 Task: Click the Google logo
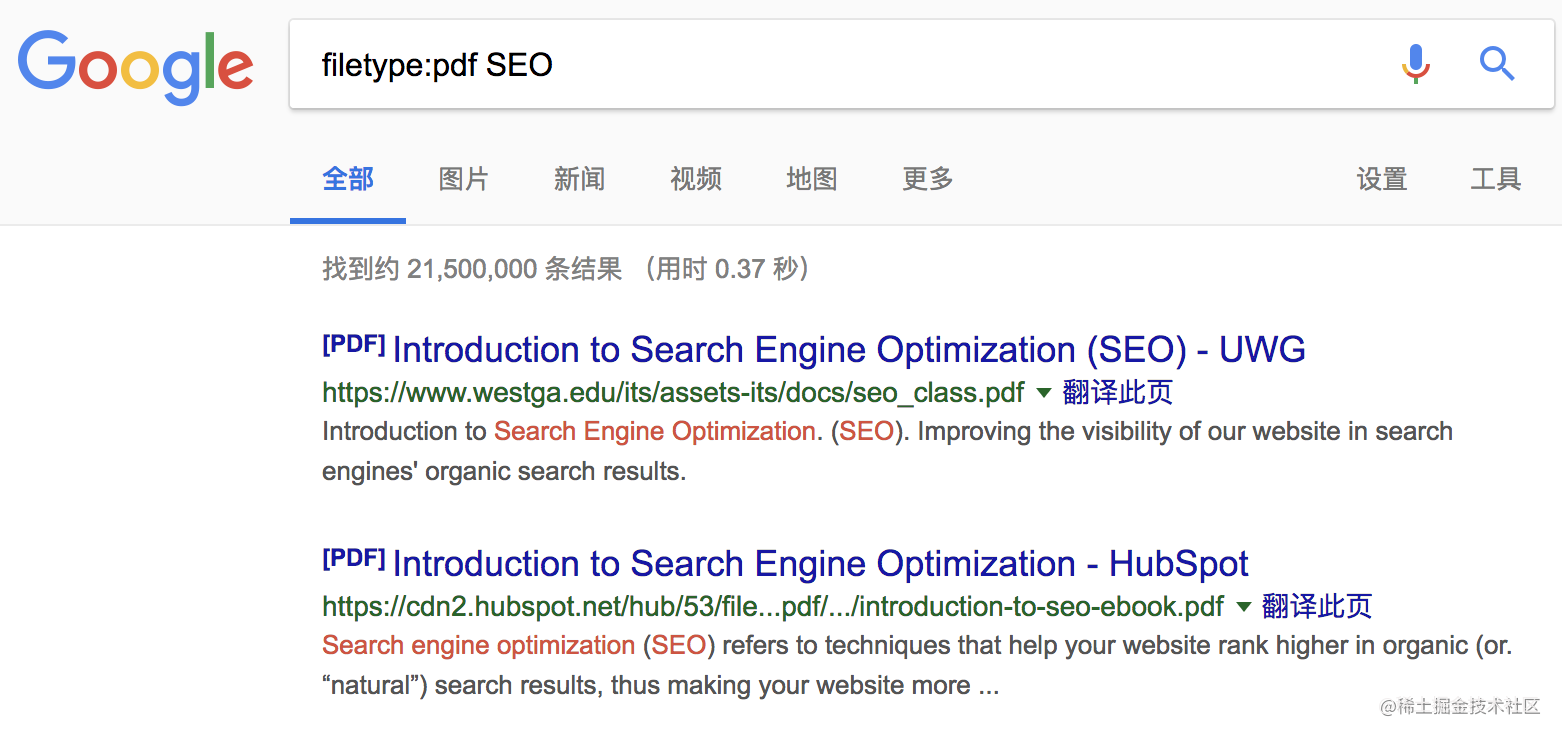coord(136,67)
